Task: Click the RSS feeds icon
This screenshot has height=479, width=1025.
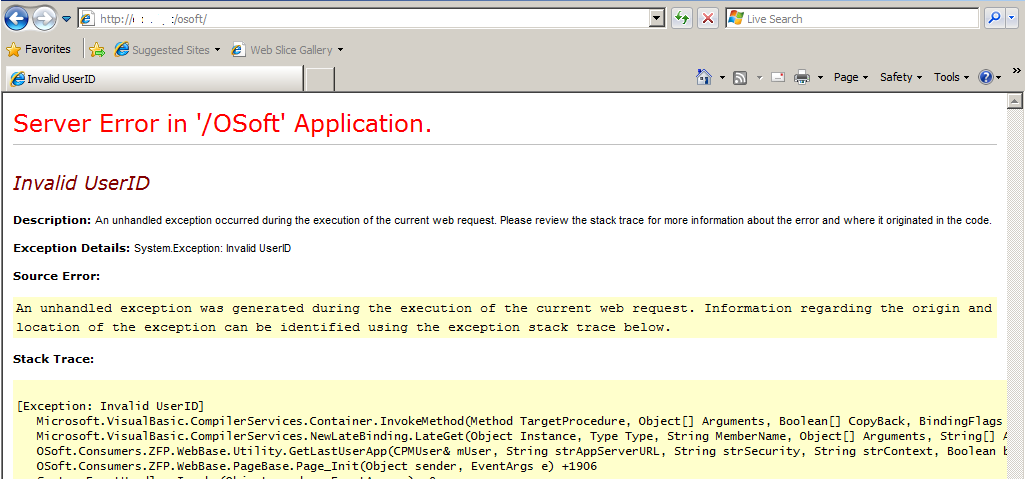Action: (x=741, y=78)
